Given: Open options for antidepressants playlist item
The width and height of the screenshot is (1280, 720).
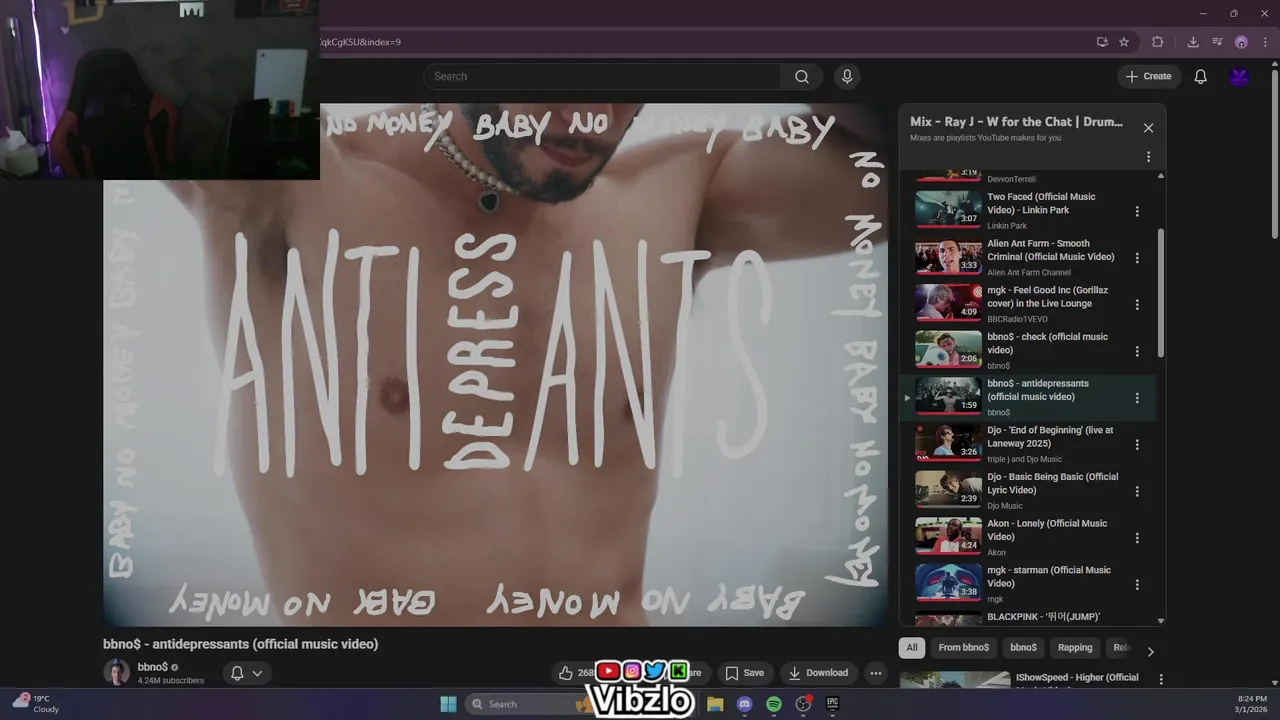Looking at the screenshot, I should [x=1137, y=398].
